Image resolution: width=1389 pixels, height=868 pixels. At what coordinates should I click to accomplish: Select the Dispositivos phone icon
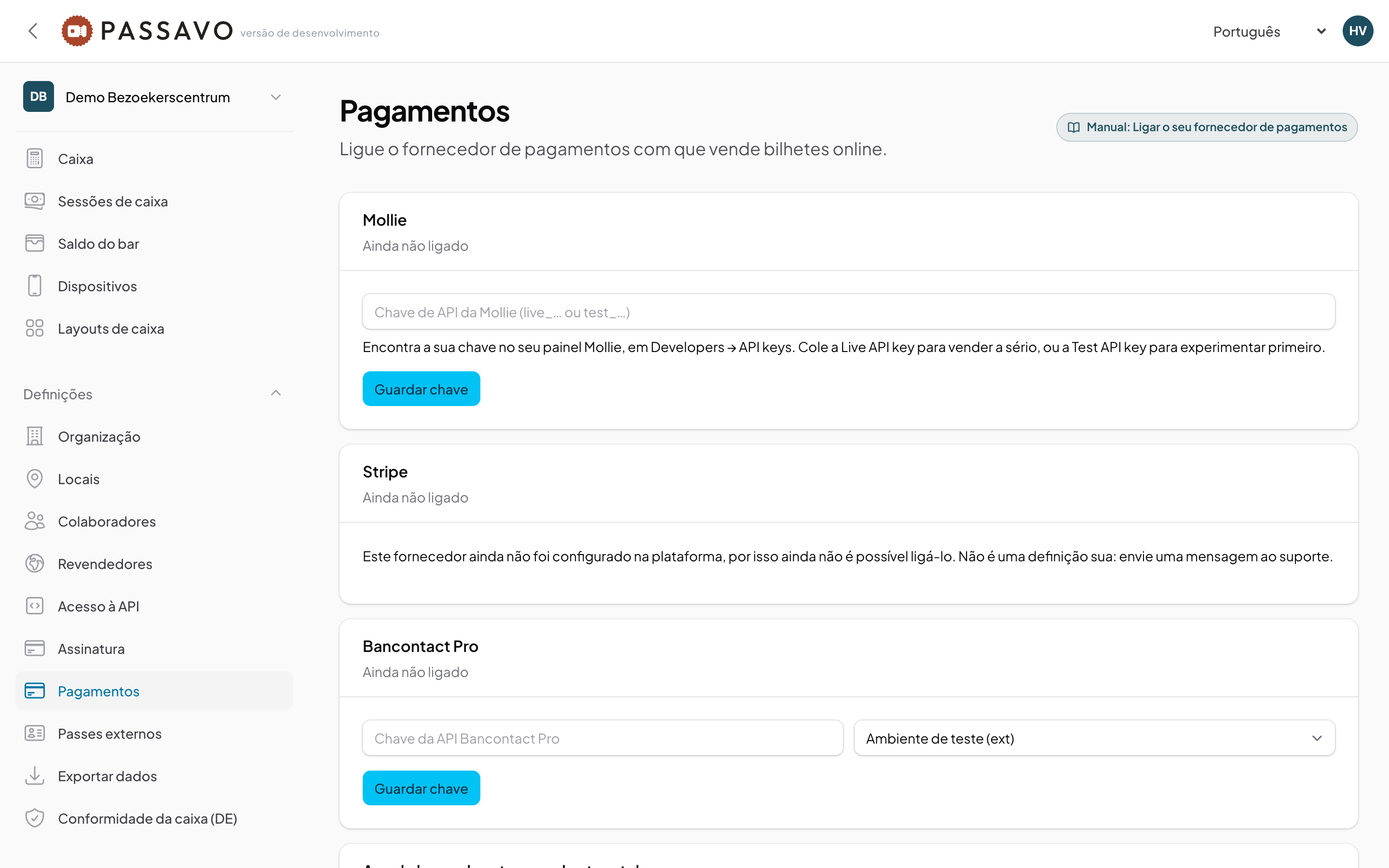click(34, 286)
